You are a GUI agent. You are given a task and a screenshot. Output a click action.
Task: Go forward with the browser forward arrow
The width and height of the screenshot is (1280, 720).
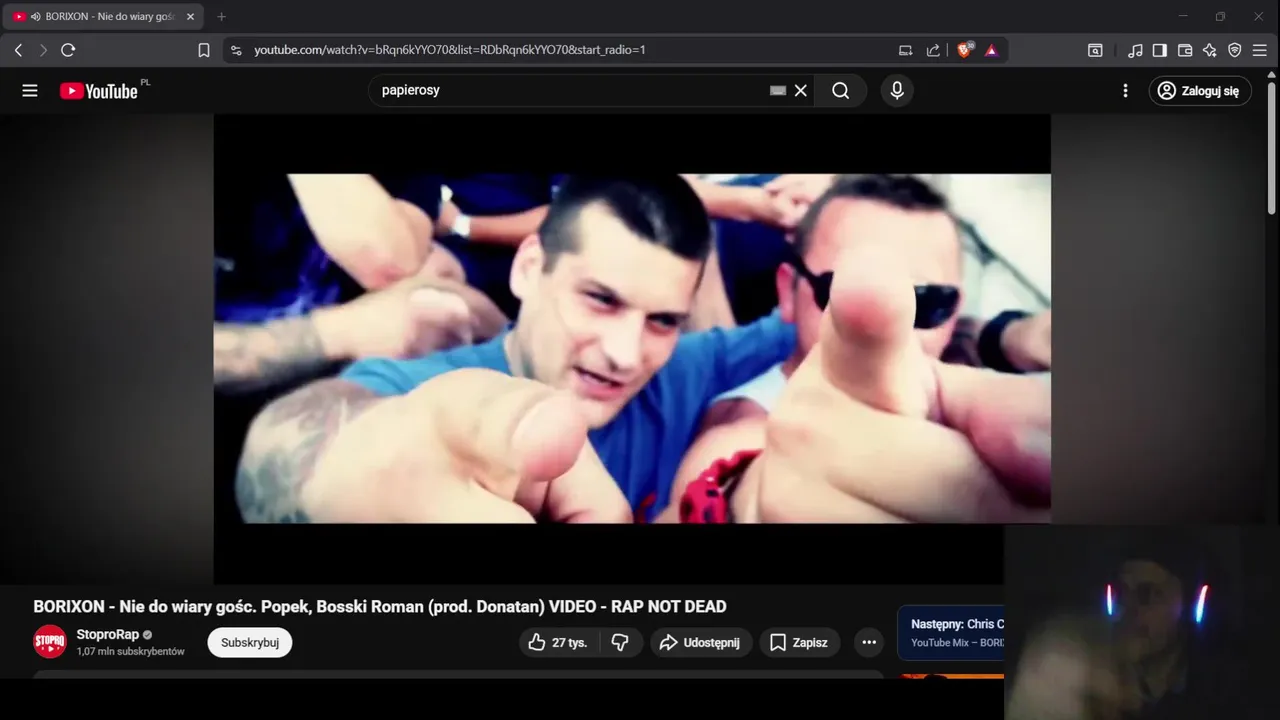pos(43,50)
